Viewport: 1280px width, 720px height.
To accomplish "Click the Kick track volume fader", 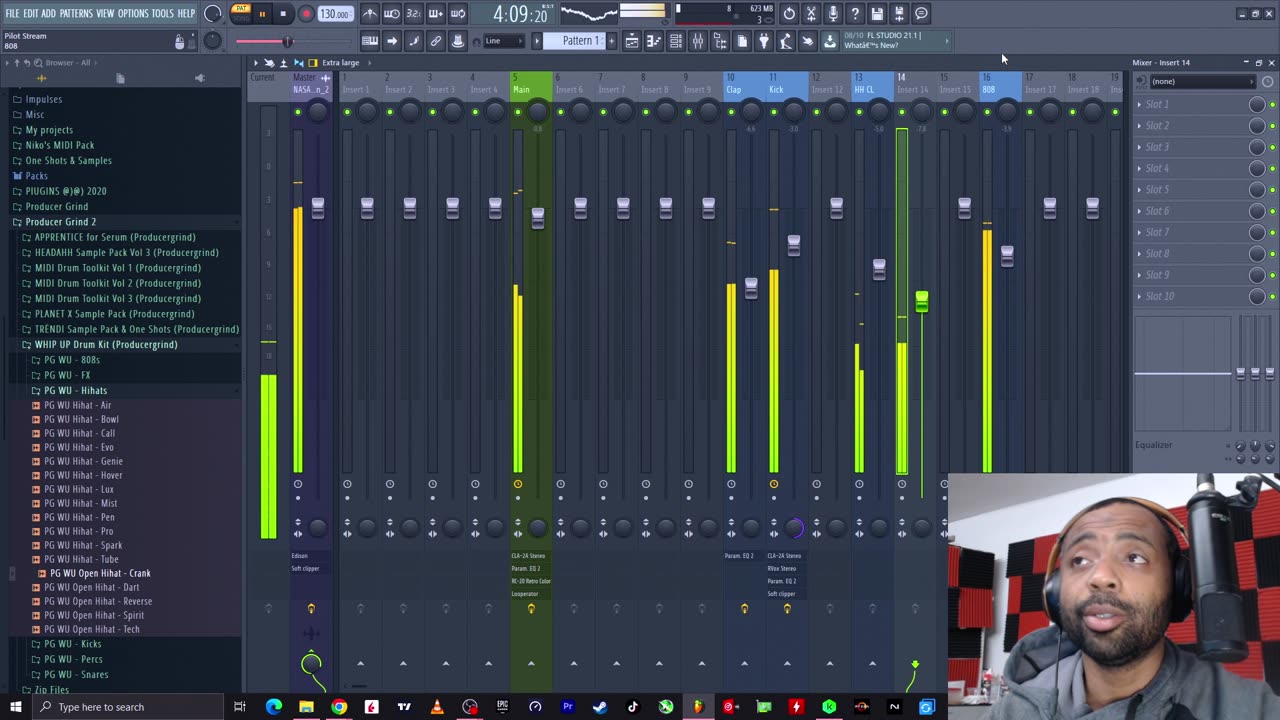I will click(794, 246).
